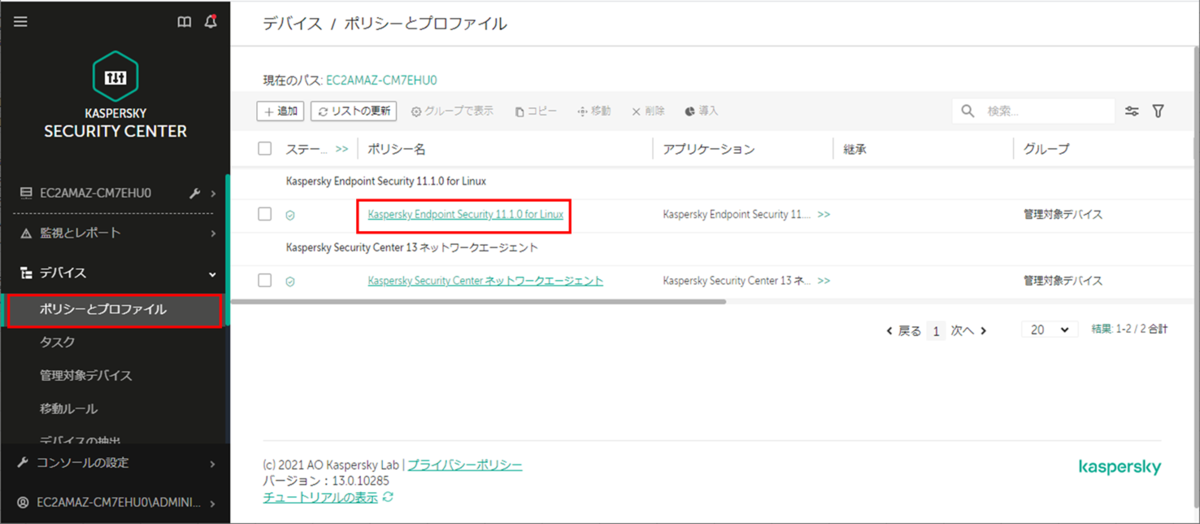This screenshot has width=1200, height=524.
Task: Open the チュートリアルの表示 link
Action: click(320, 497)
